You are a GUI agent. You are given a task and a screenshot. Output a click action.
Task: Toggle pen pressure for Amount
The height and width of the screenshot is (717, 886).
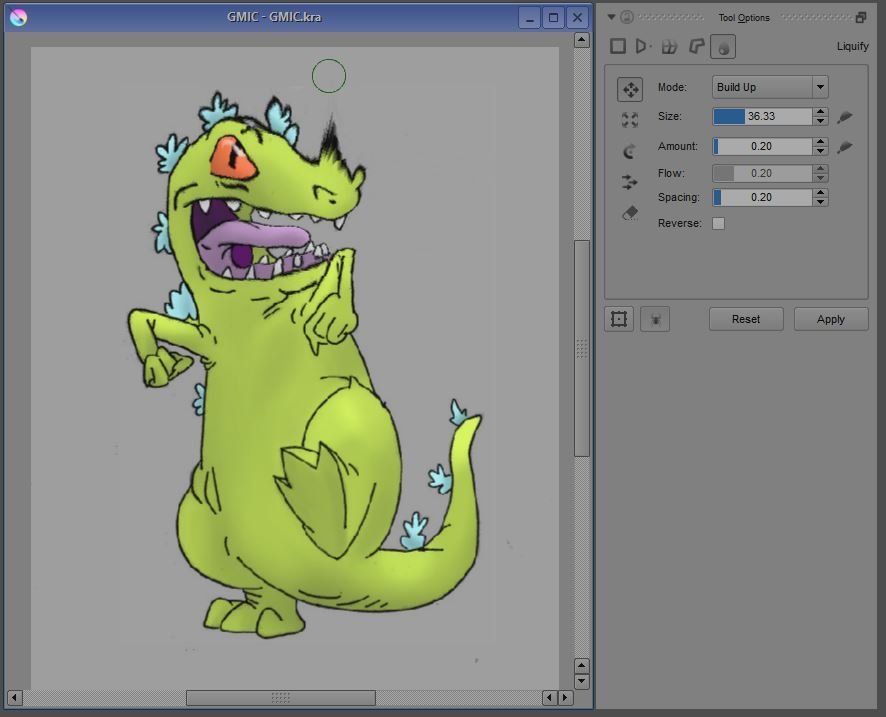[x=845, y=147]
